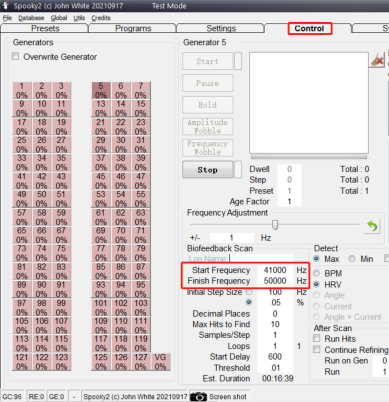Switch to the Settings tab
Screen dimensions: 389x402
tap(221, 28)
